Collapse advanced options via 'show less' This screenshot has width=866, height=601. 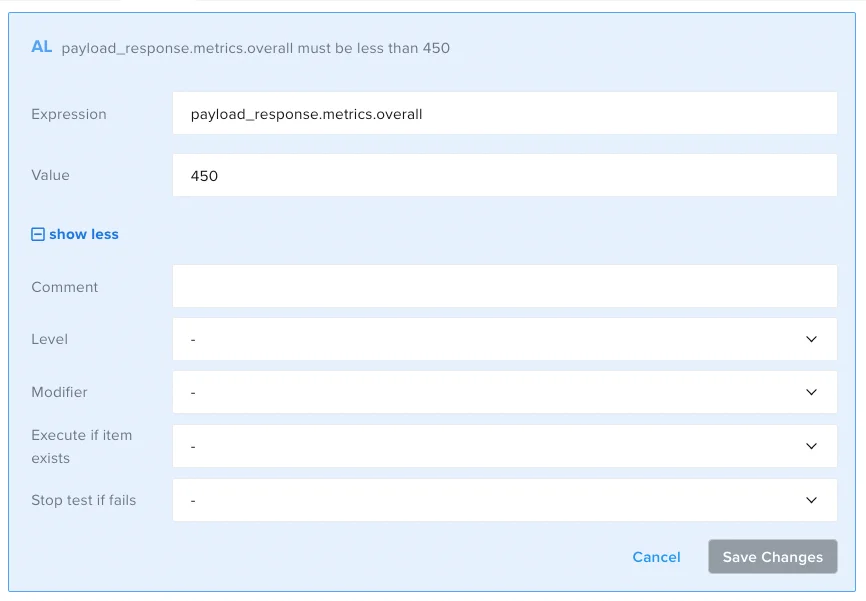coord(82,234)
